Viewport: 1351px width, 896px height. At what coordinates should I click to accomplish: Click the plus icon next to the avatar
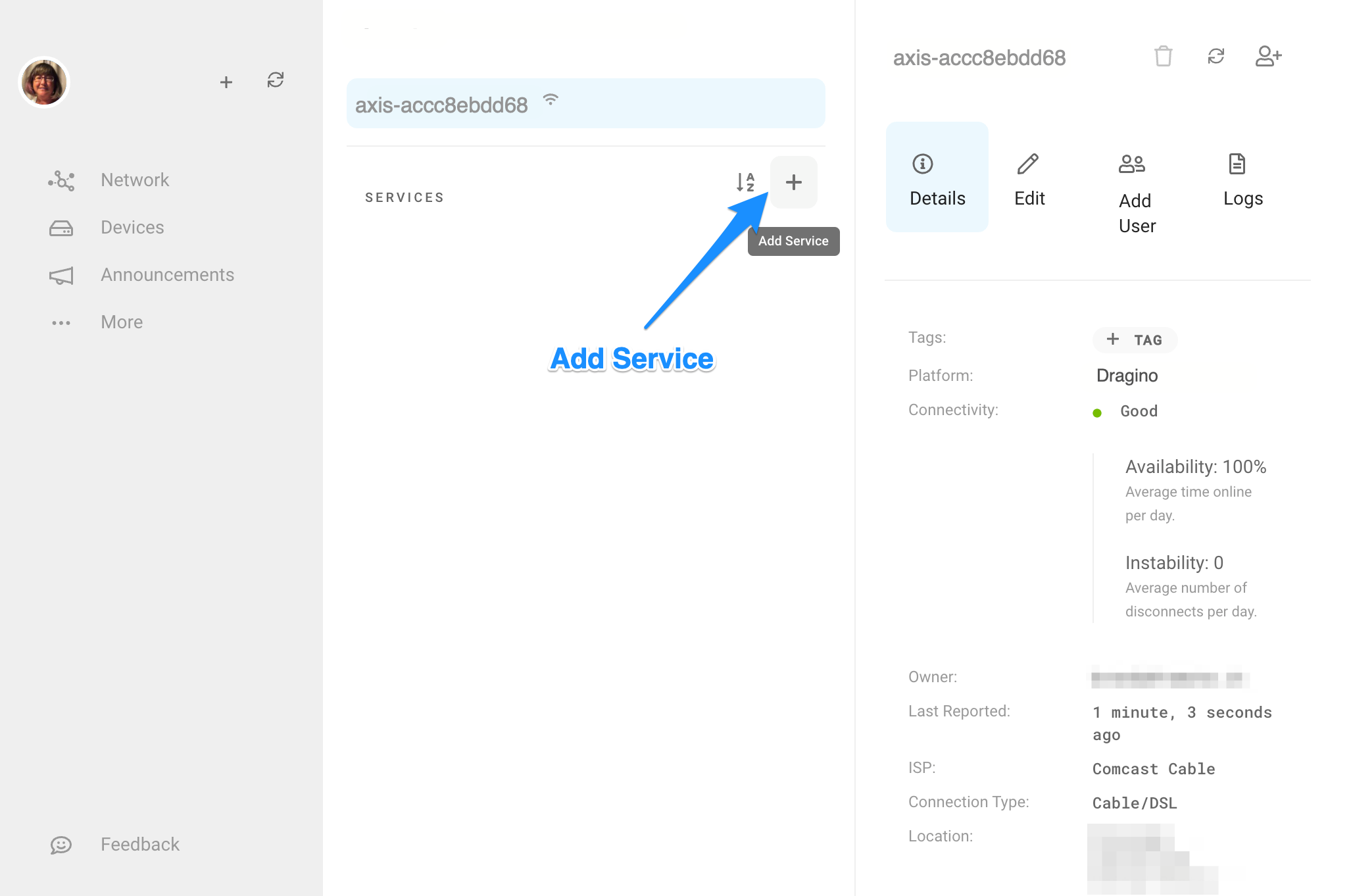point(226,82)
